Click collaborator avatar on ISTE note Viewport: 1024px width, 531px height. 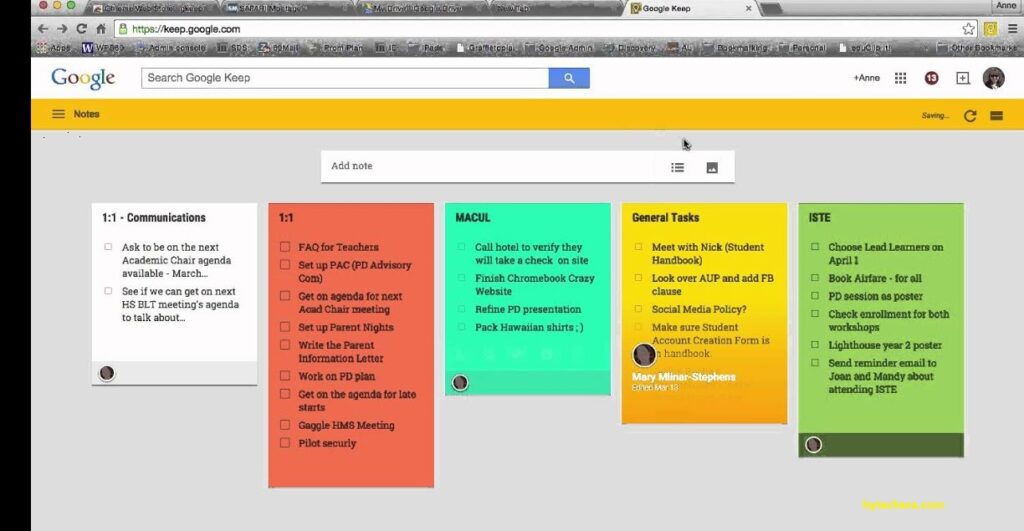[813, 445]
